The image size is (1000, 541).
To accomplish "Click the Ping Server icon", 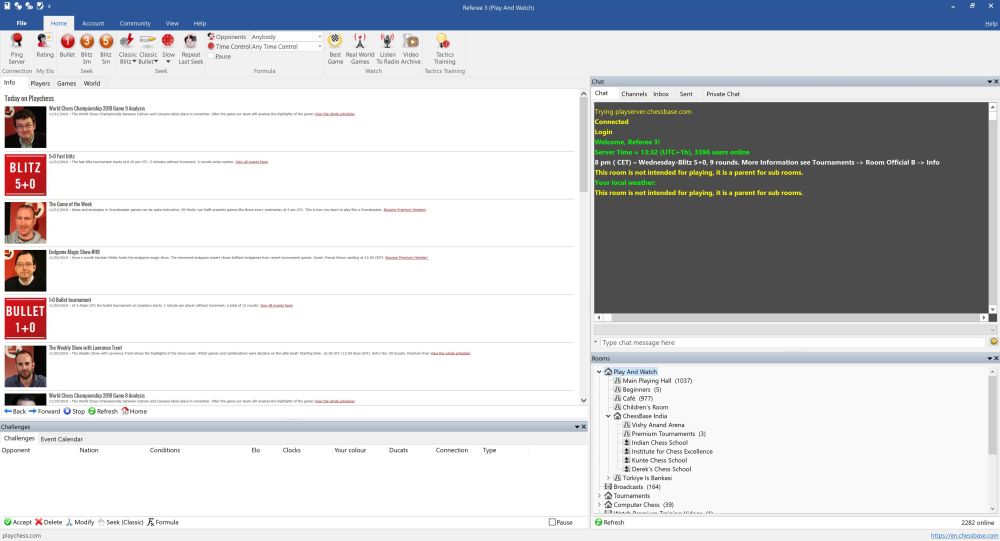I will tap(17, 41).
